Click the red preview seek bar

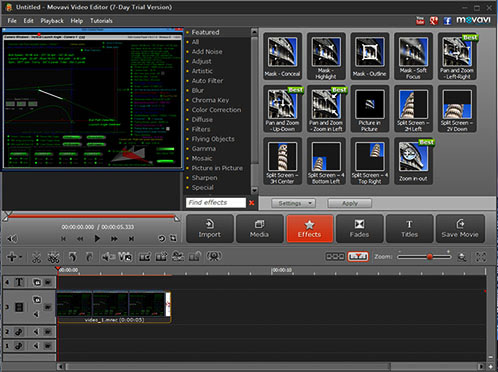click(91, 216)
